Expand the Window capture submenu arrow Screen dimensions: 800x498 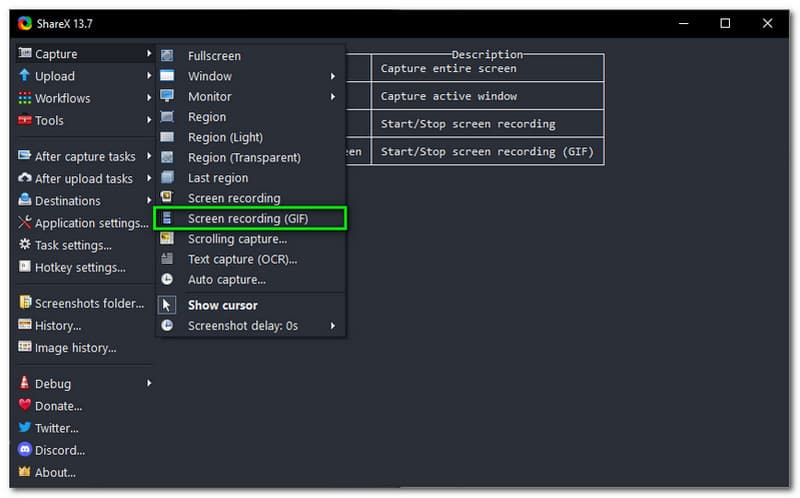click(332, 76)
